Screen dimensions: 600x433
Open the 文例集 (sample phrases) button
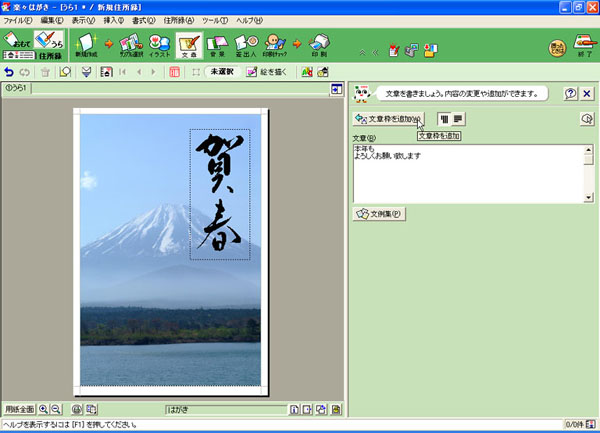pos(378,214)
